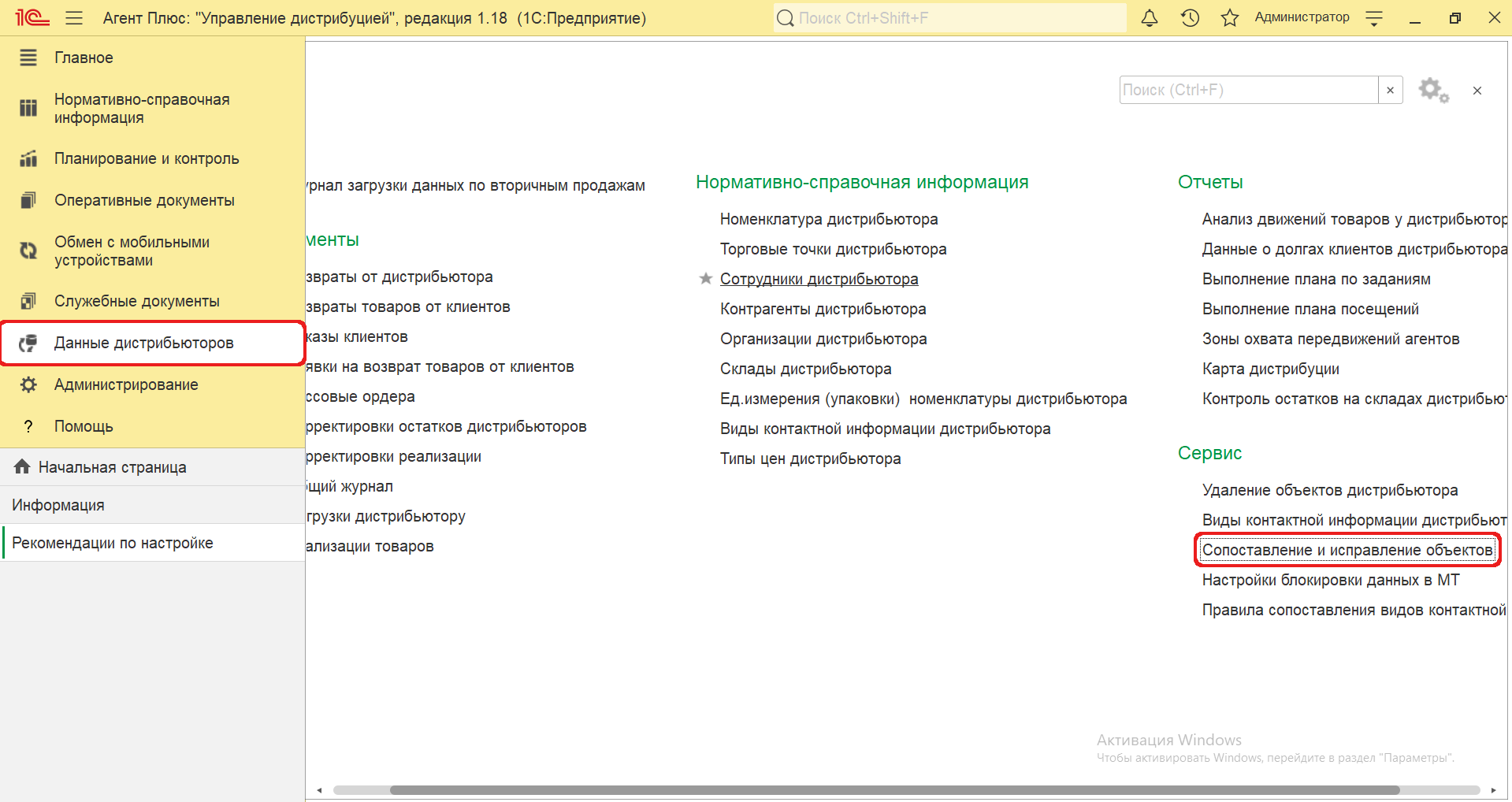Click the Оперативные документы icon

pyautogui.click(x=28, y=200)
